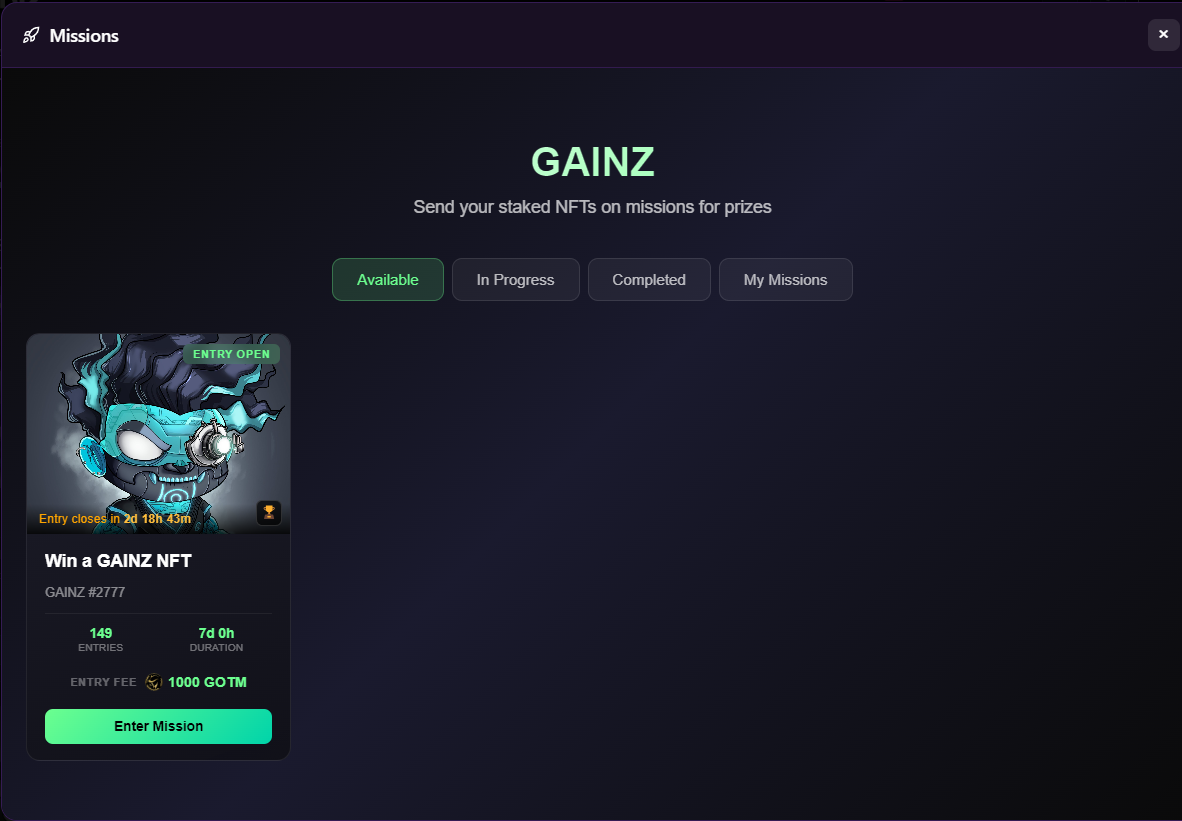Click the 1000 GOTM entry fee amount
Image resolution: width=1182 pixels, height=821 pixels.
tap(207, 682)
